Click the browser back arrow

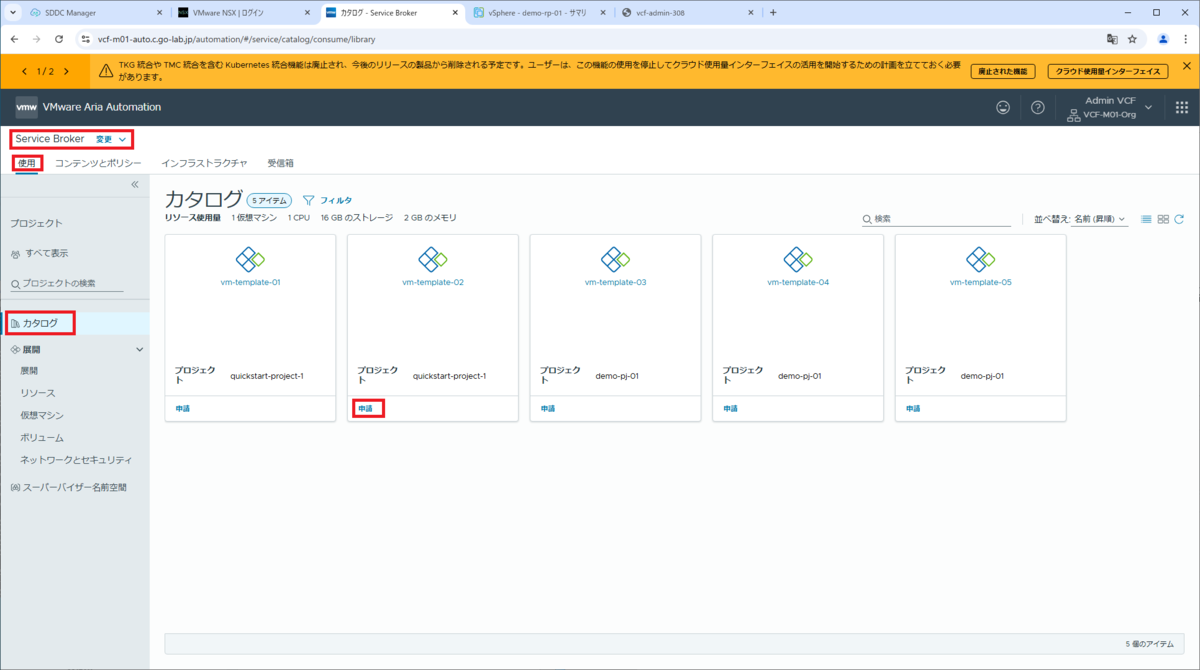tap(15, 39)
